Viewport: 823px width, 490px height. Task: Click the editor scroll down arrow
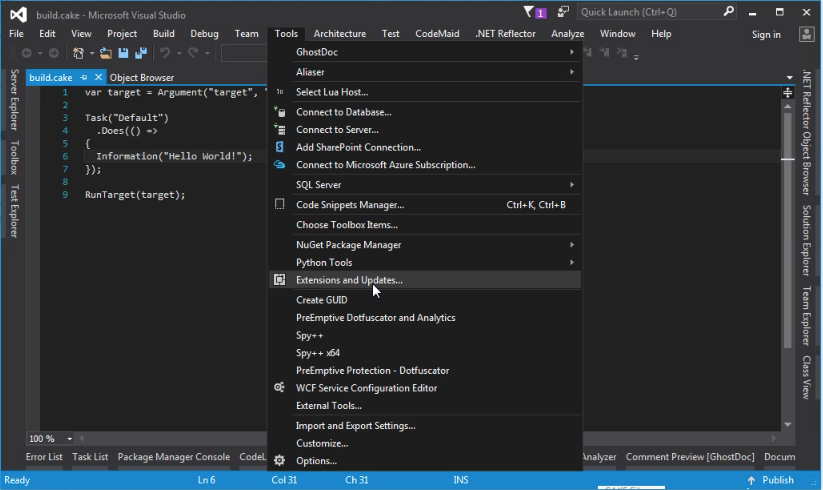click(x=788, y=424)
